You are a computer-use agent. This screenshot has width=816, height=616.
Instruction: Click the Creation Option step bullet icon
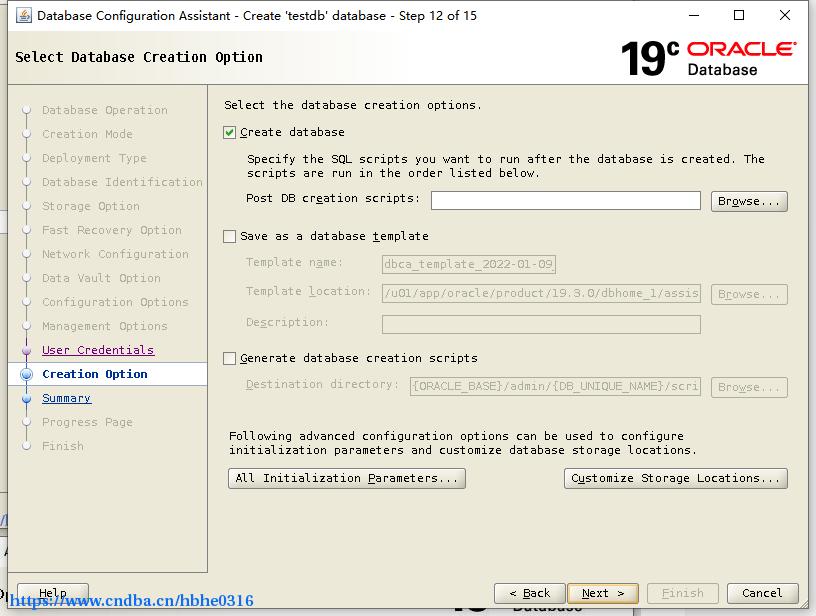[27, 374]
